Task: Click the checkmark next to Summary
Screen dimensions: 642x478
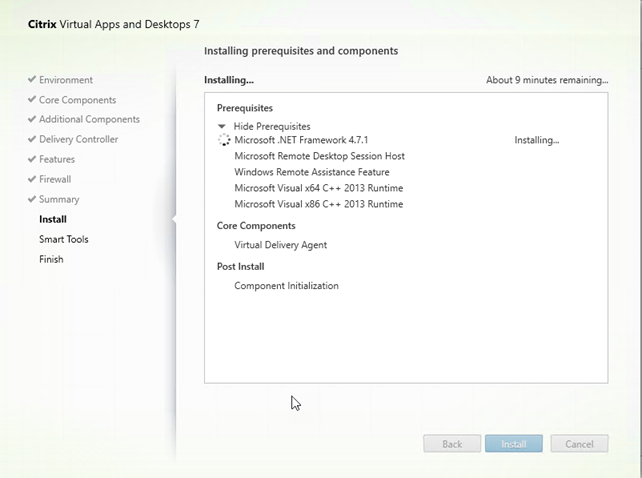Action: [32, 199]
